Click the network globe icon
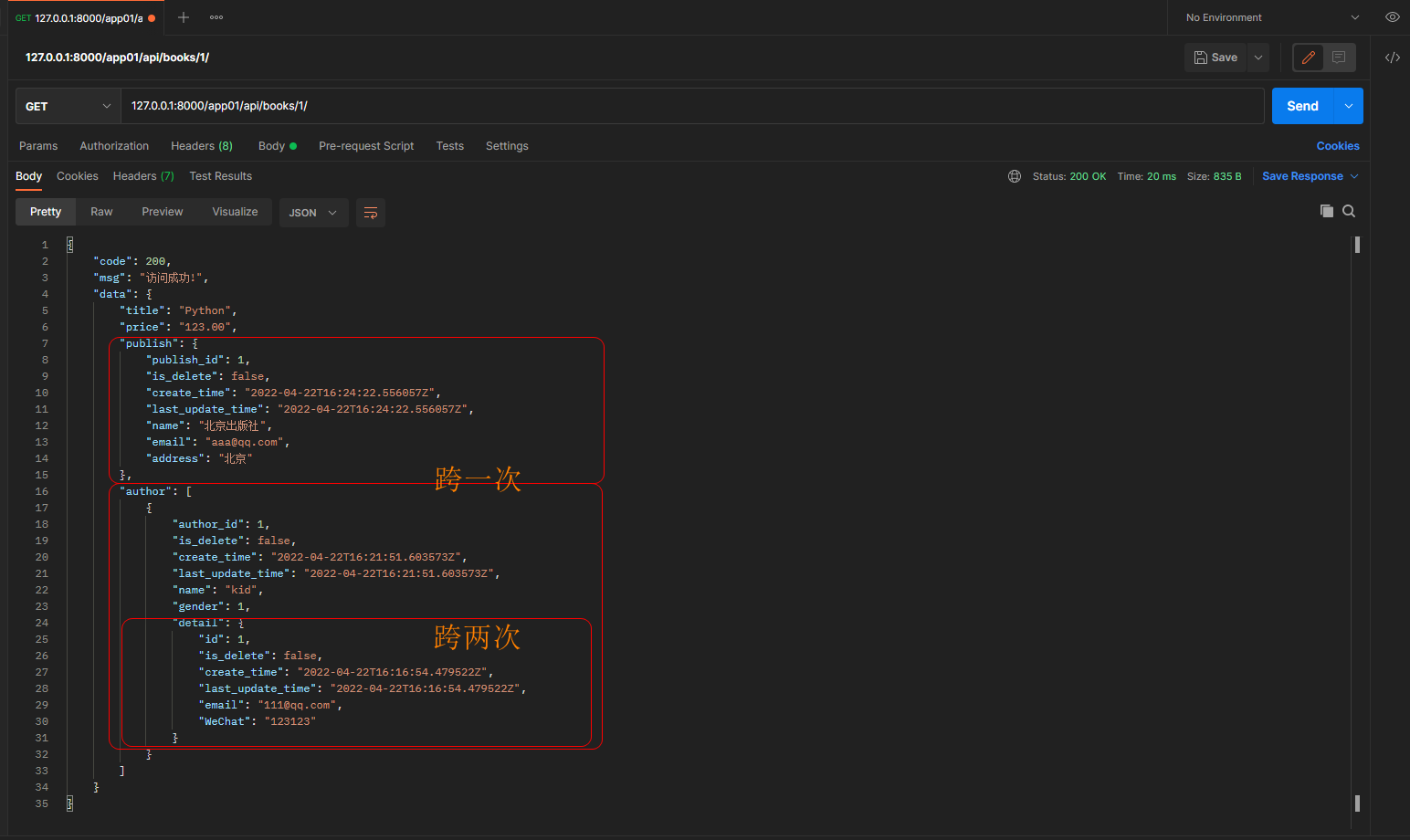Screen dimensions: 1410x840 click(x=1015, y=176)
